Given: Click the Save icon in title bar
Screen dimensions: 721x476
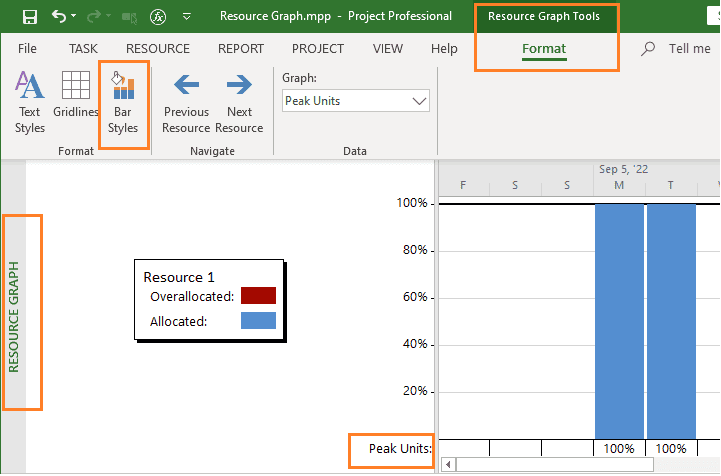Looking at the screenshot, I should point(29,17).
